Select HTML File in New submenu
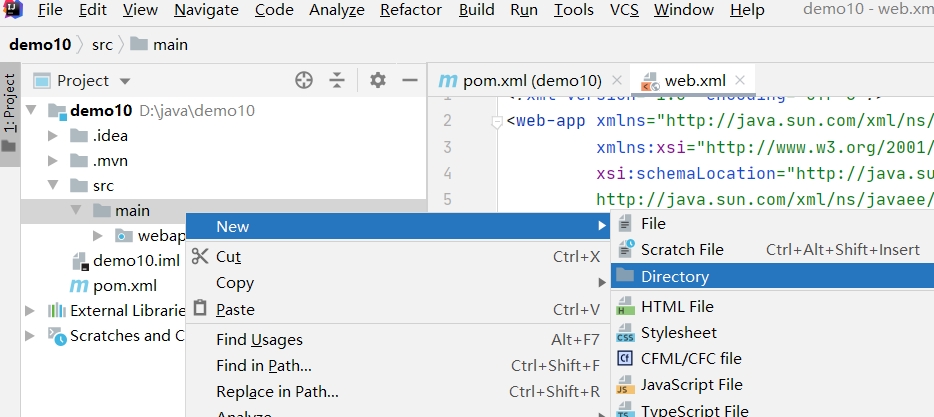Image resolution: width=934 pixels, height=417 pixels. 677,306
